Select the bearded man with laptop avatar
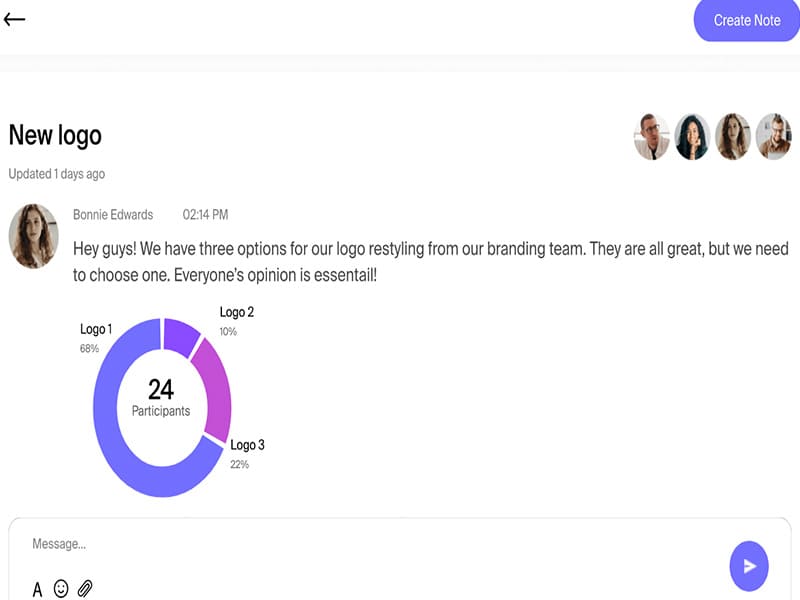Viewport: 800px width, 600px height. point(773,137)
